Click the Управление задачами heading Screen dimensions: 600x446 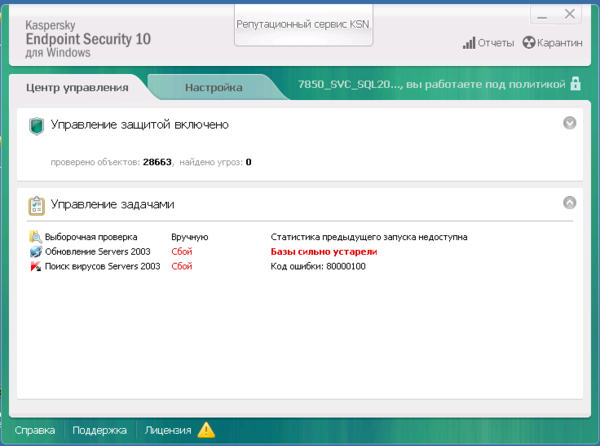coord(112,204)
